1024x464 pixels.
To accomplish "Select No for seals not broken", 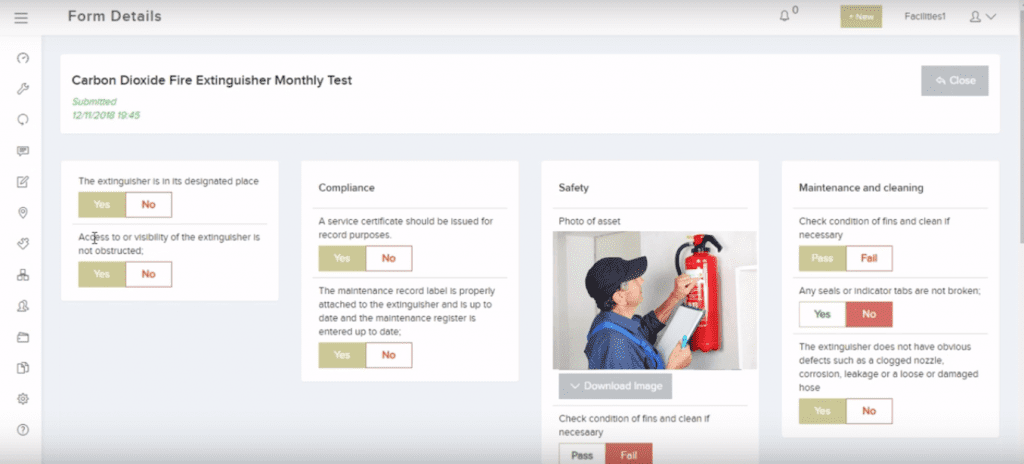I will pyautogui.click(x=869, y=314).
